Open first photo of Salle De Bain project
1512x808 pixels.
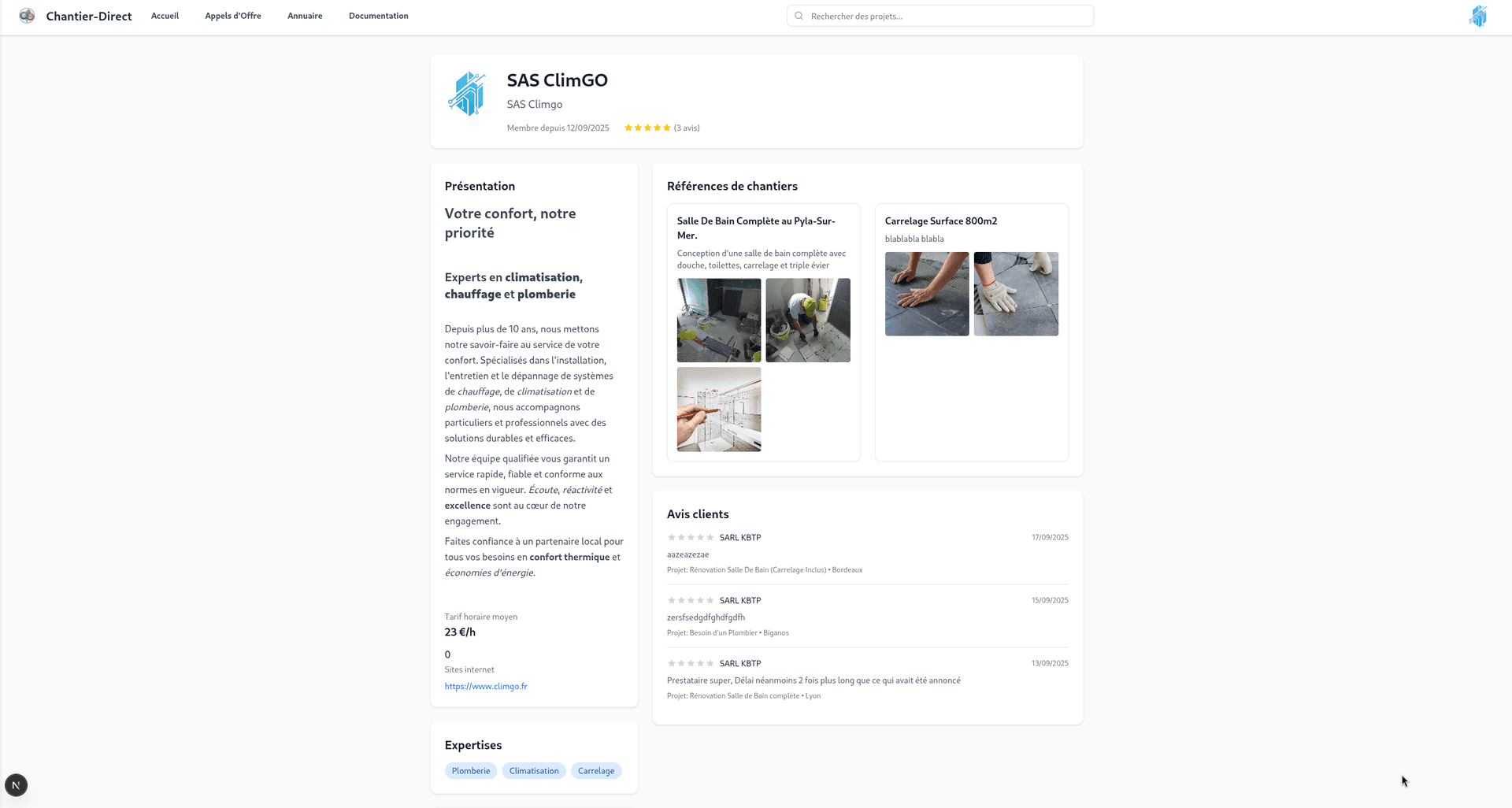click(718, 321)
